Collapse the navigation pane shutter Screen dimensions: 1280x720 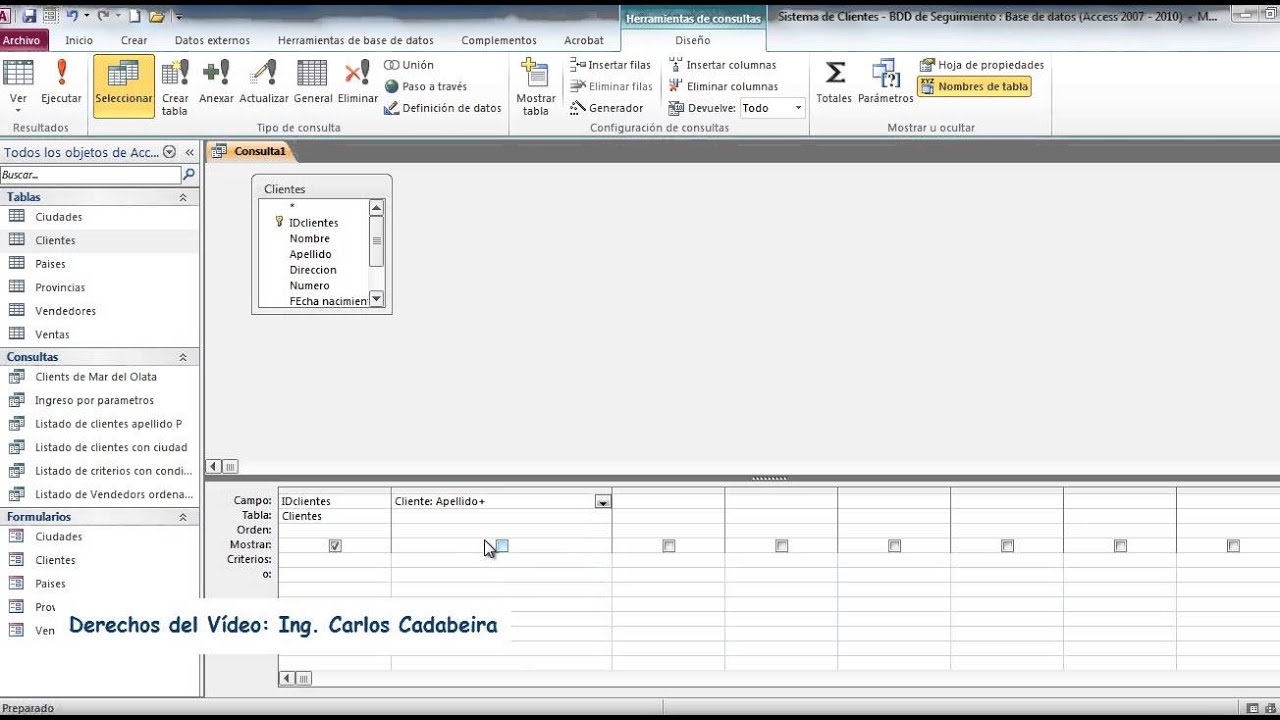point(189,152)
